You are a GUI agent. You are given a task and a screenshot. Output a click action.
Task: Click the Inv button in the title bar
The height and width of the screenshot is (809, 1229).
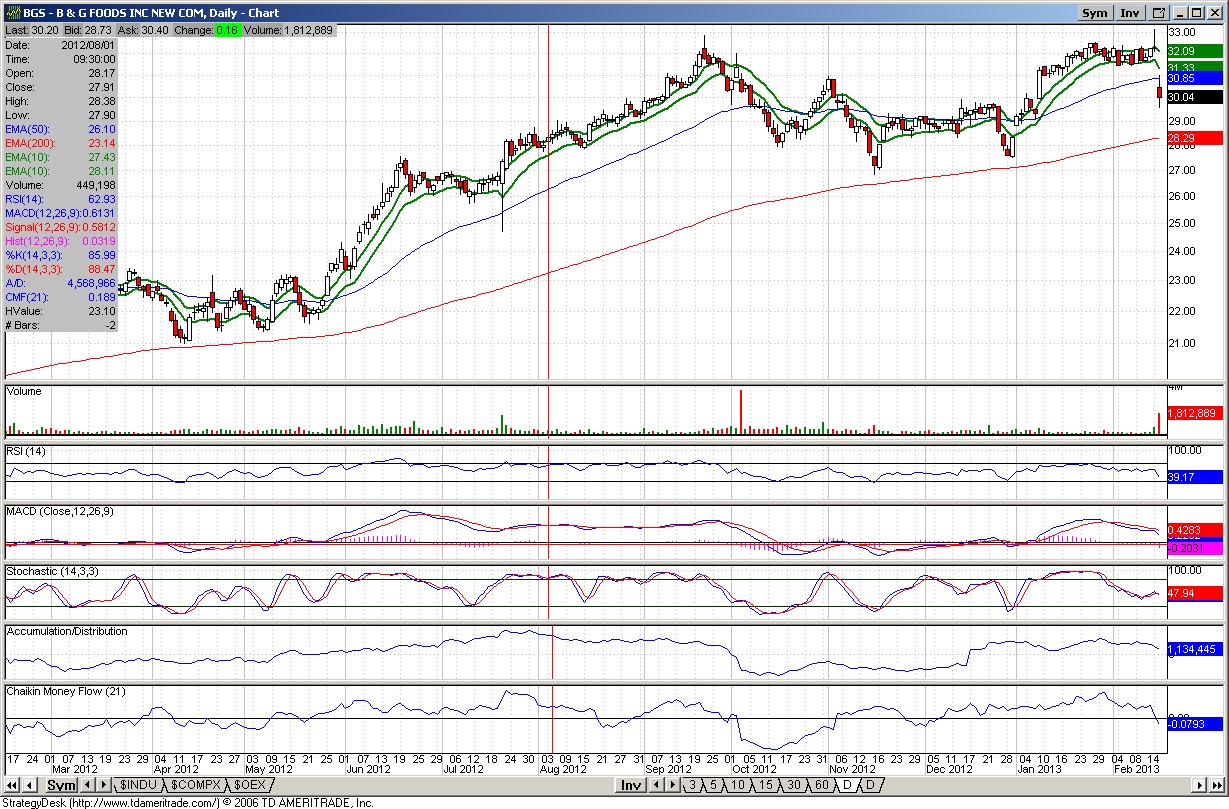pyautogui.click(x=1130, y=13)
